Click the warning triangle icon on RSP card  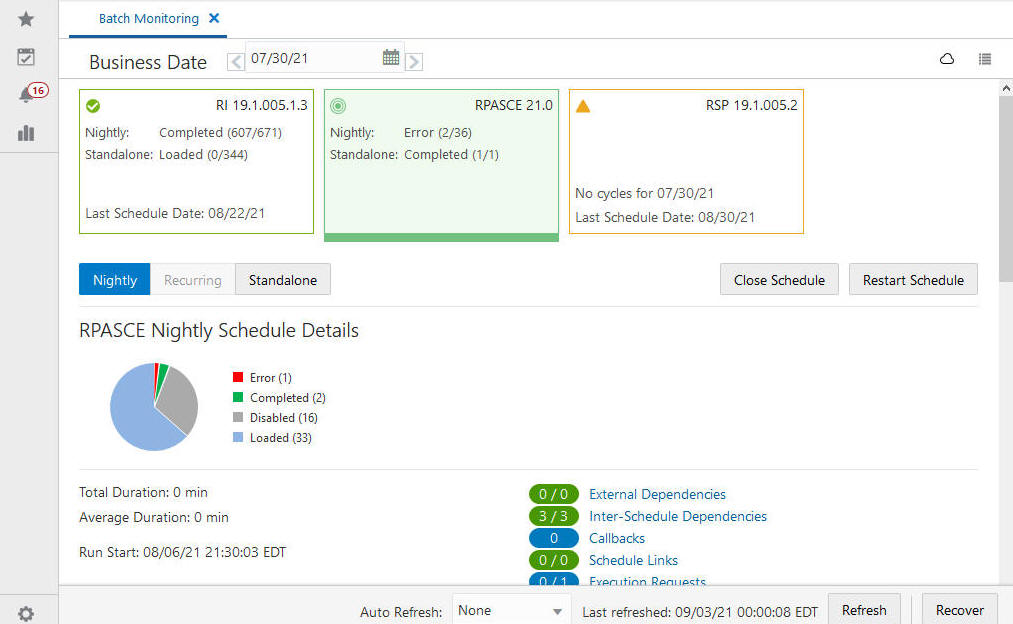click(583, 106)
